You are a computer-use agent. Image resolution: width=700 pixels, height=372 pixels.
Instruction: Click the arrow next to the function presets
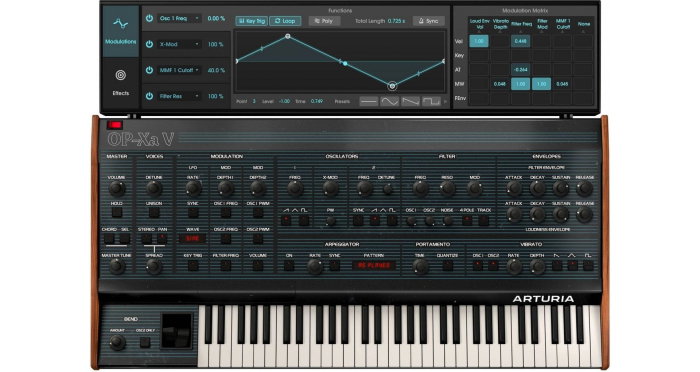click(x=445, y=102)
